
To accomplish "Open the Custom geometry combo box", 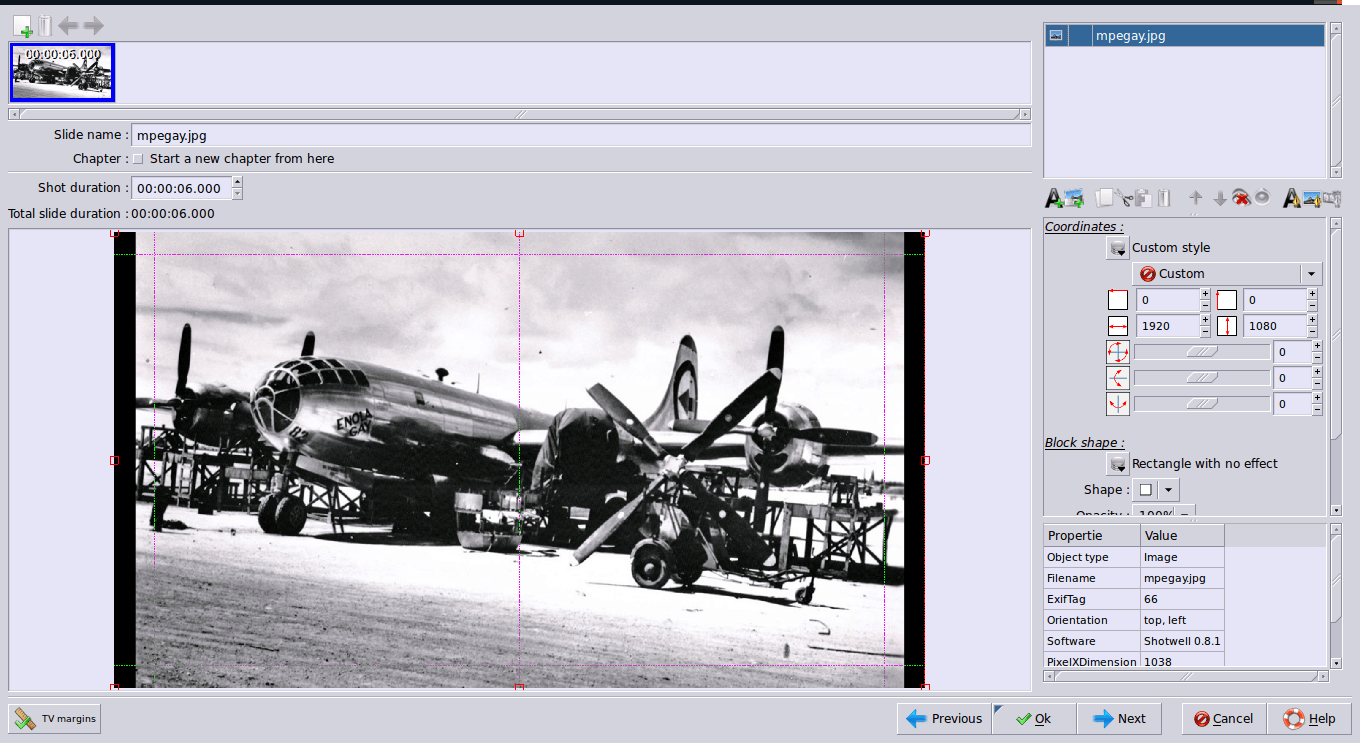I will (1227, 274).
